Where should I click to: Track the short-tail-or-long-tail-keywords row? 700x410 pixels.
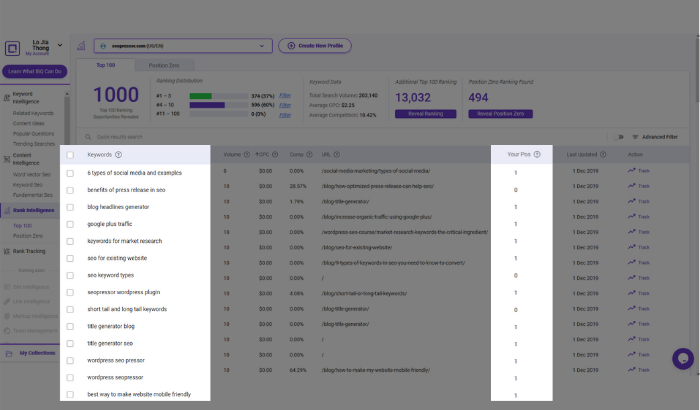(x=639, y=293)
